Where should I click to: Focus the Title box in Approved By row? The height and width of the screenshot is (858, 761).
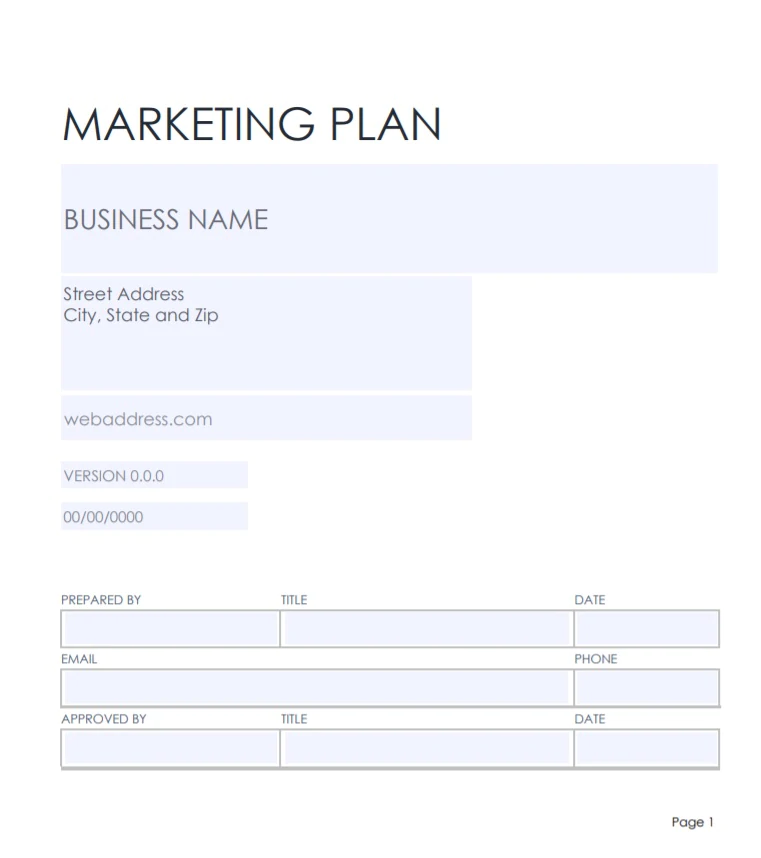click(x=426, y=748)
